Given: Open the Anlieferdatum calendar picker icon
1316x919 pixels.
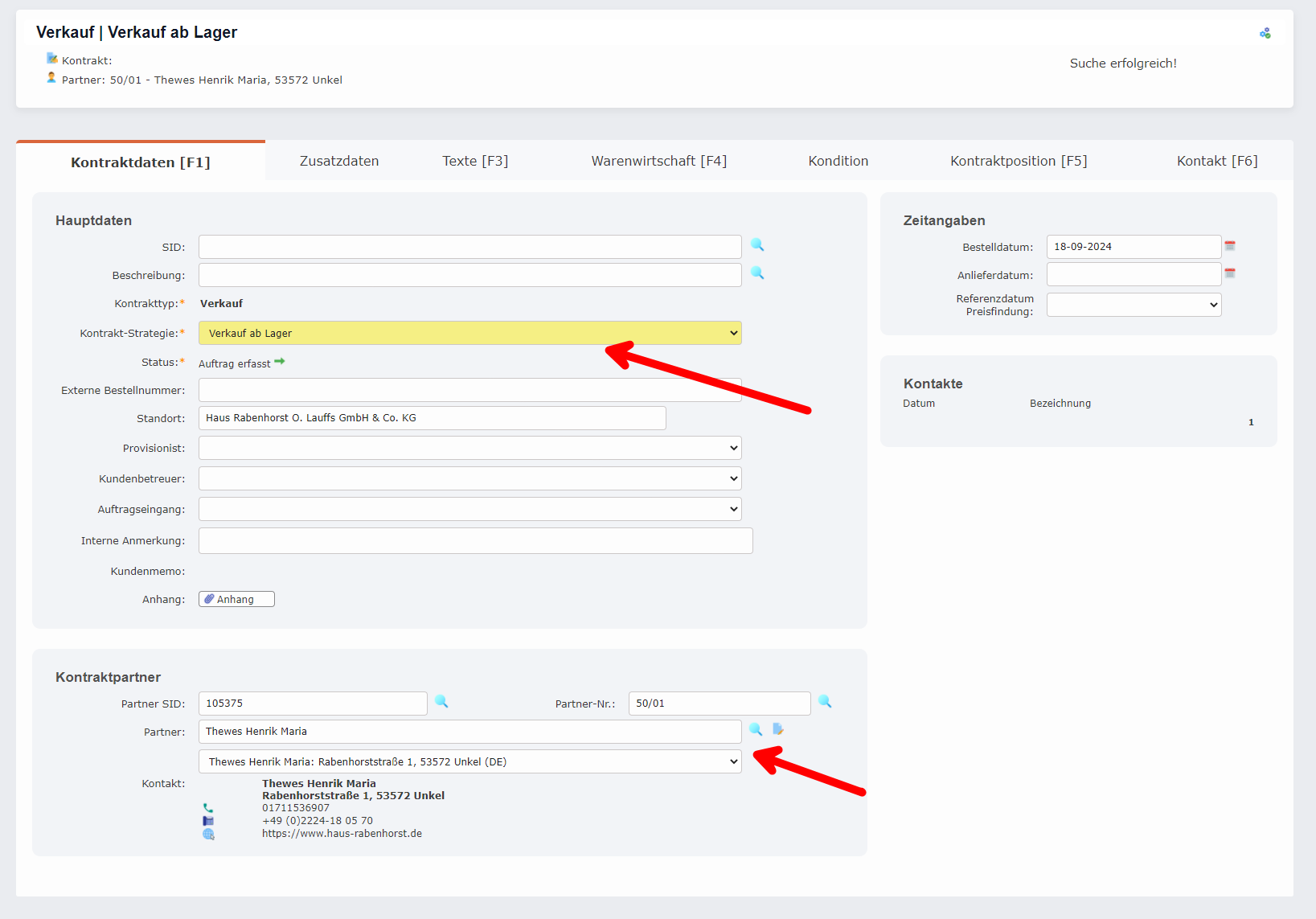Looking at the screenshot, I should pyautogui.click(x=1229, y=274).
